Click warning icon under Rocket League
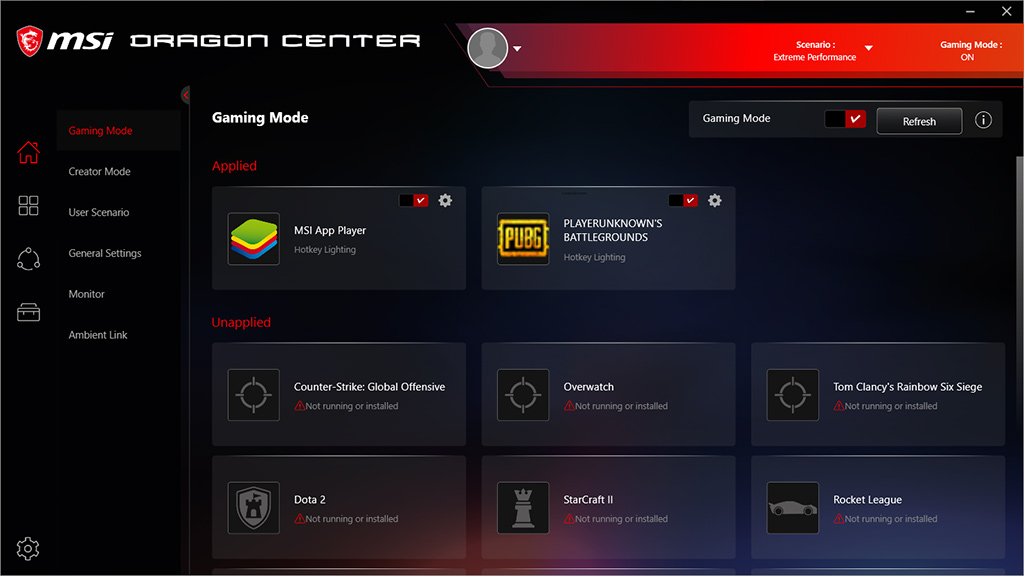This screenshot has width=1024, height=576. (x=839, y=519)
